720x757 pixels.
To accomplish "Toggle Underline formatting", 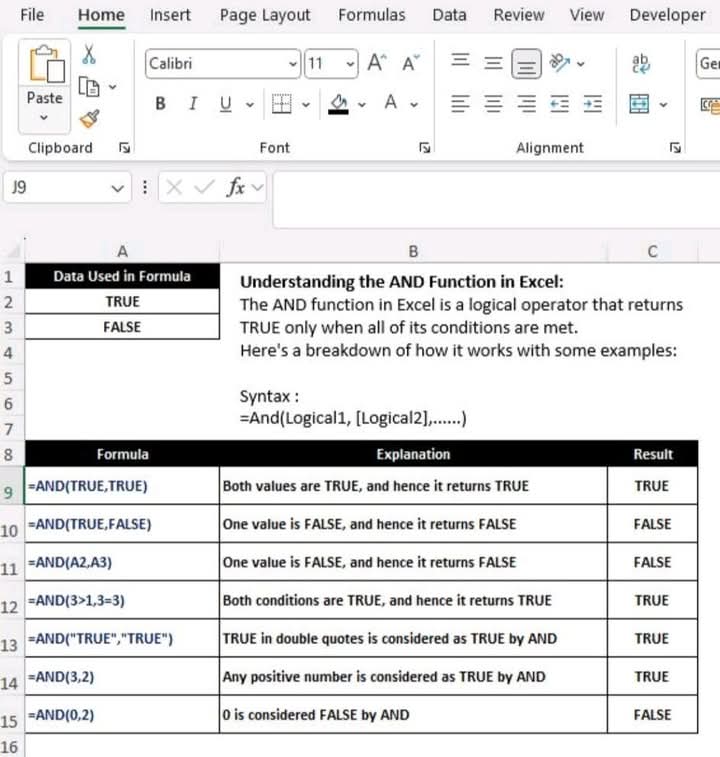I will pos(226,104).
